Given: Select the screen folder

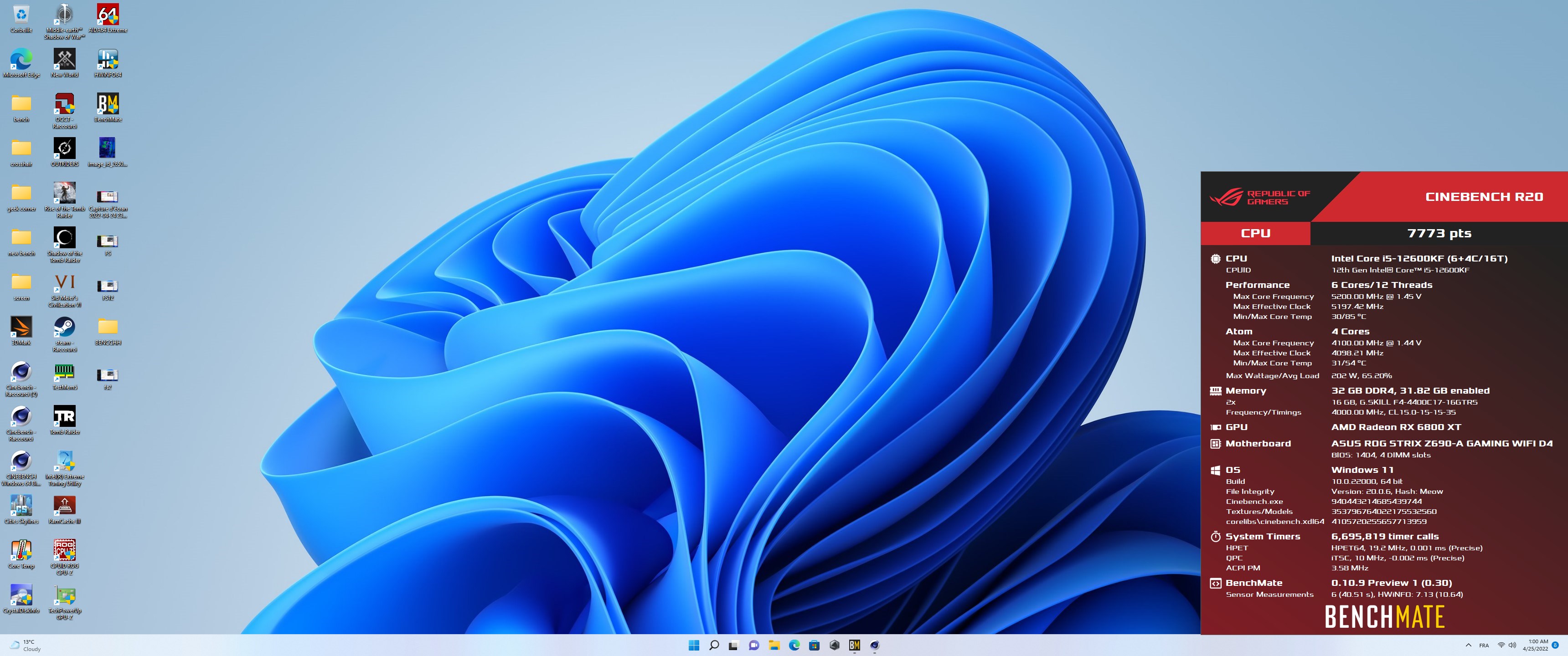Looking at the screenshot, I should coord(21,286).
